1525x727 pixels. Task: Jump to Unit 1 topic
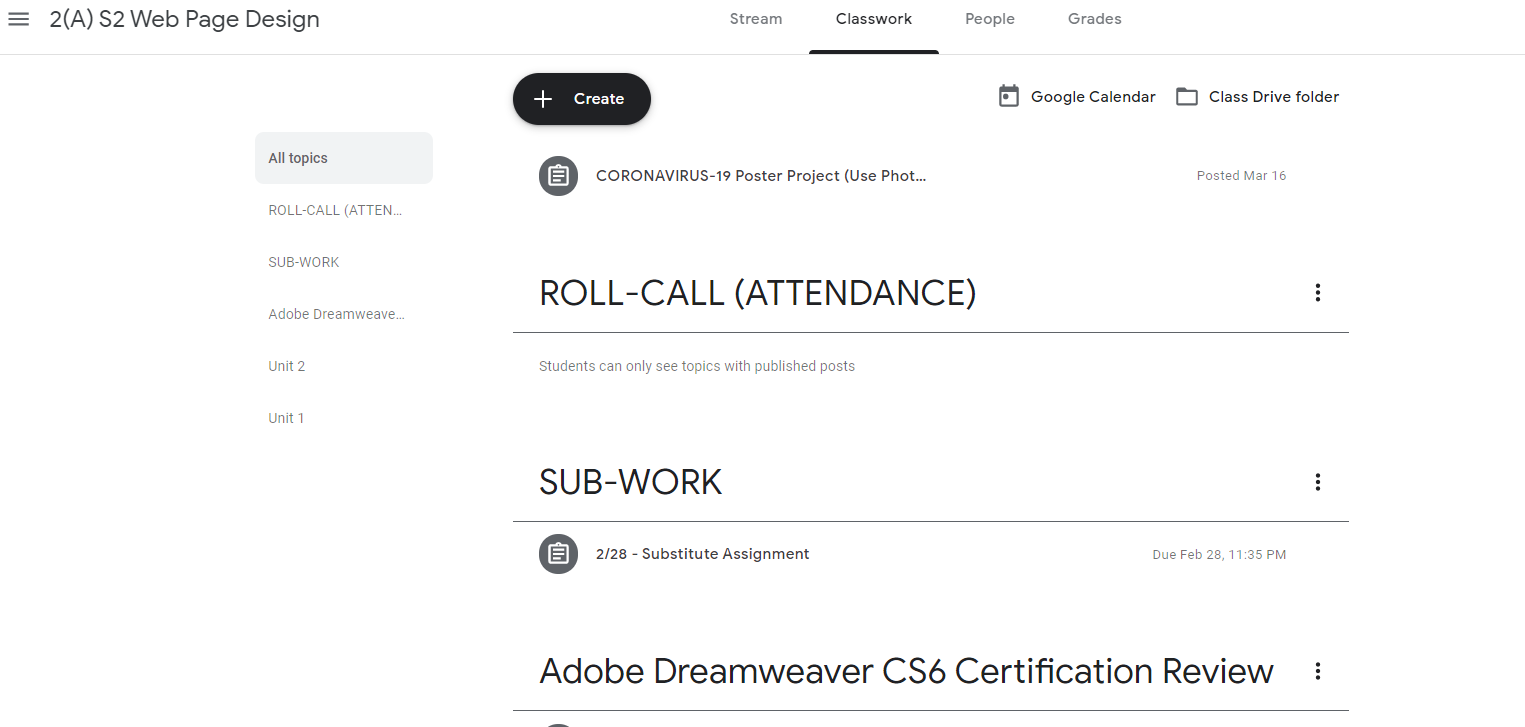coord(286,418)
